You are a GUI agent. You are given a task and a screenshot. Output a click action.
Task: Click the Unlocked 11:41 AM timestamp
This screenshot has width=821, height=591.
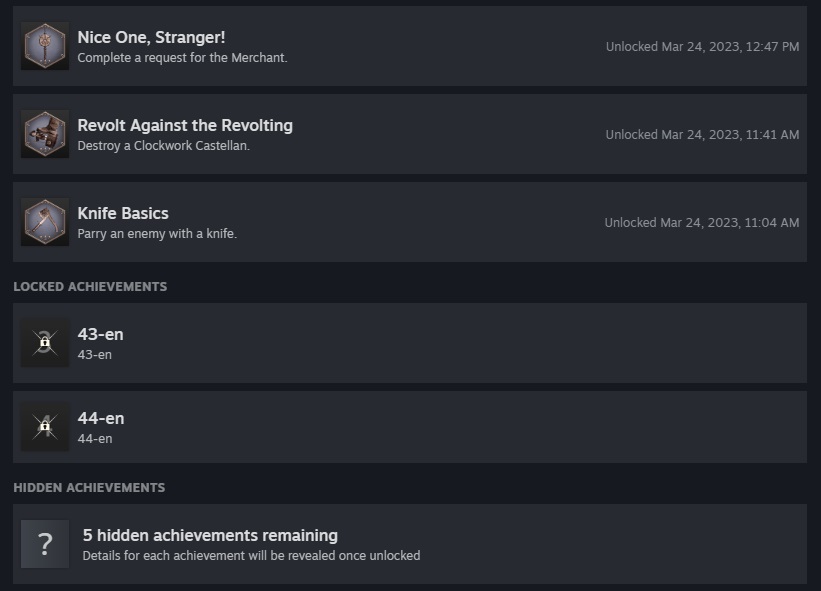click(x=703, y=135)
